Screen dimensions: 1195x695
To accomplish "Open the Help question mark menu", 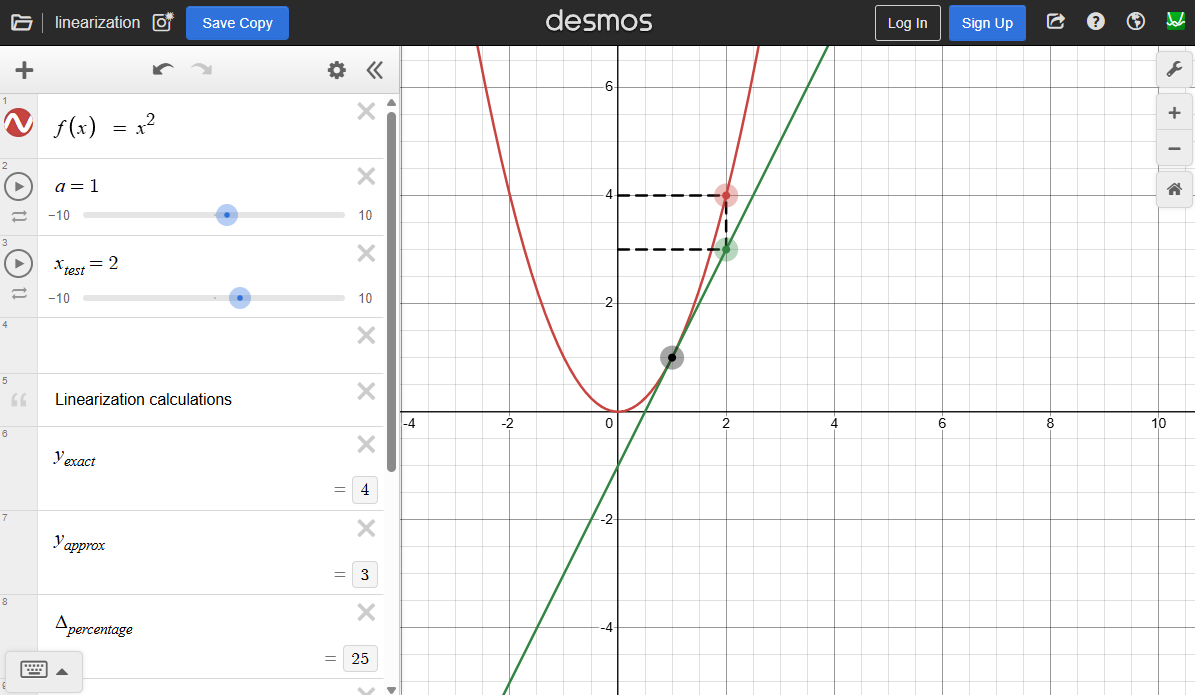I will tap(1096, 22).
